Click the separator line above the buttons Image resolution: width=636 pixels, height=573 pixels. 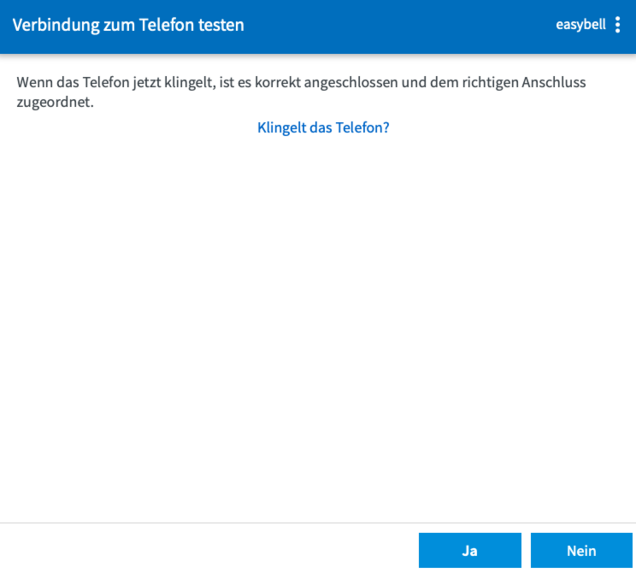[318, 522]
